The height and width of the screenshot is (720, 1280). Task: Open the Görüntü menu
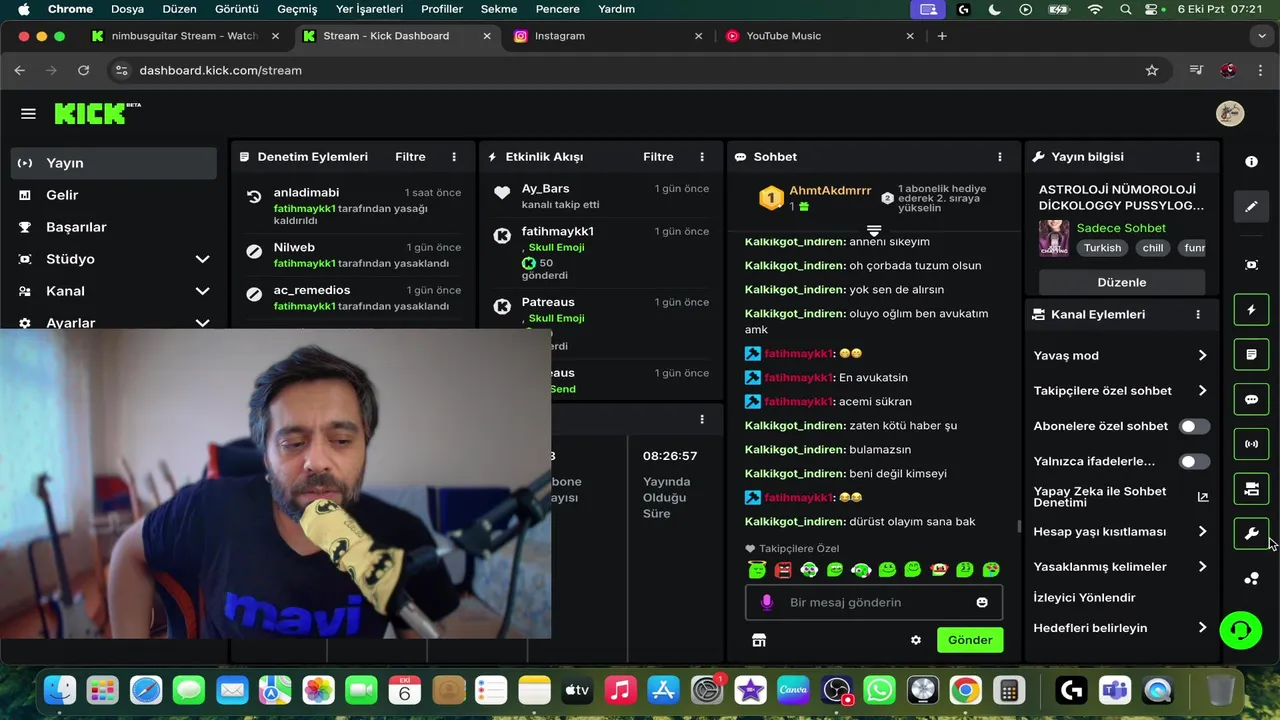point(237,9)
